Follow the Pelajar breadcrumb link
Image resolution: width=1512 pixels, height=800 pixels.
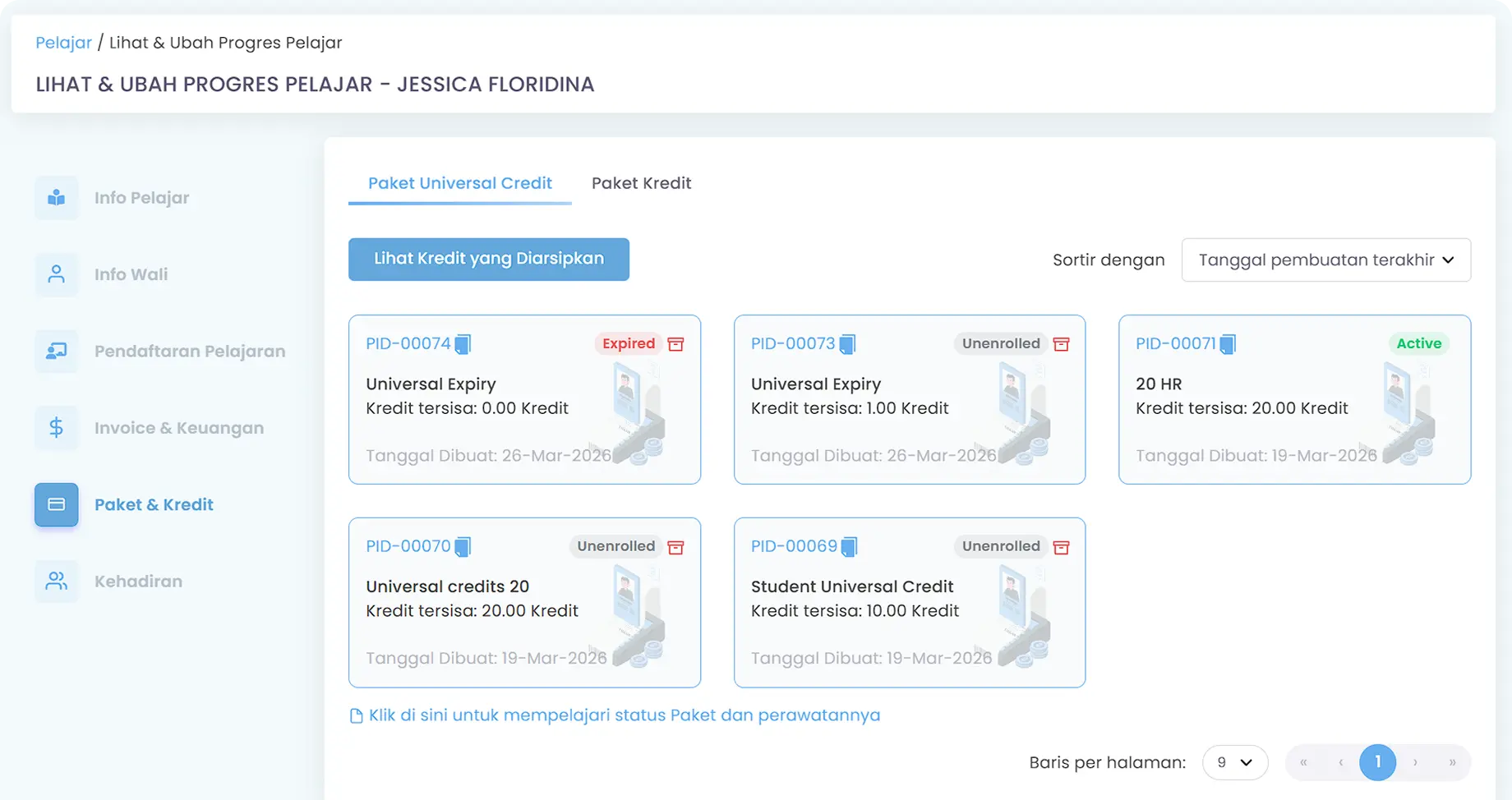(x=63, y=43)
